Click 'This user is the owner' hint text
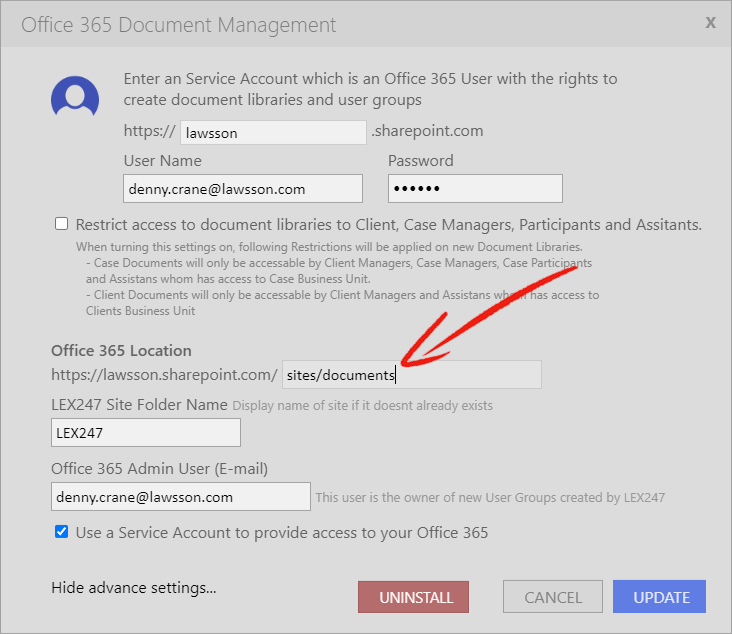The image size is (732, 634). click(490, 497)
